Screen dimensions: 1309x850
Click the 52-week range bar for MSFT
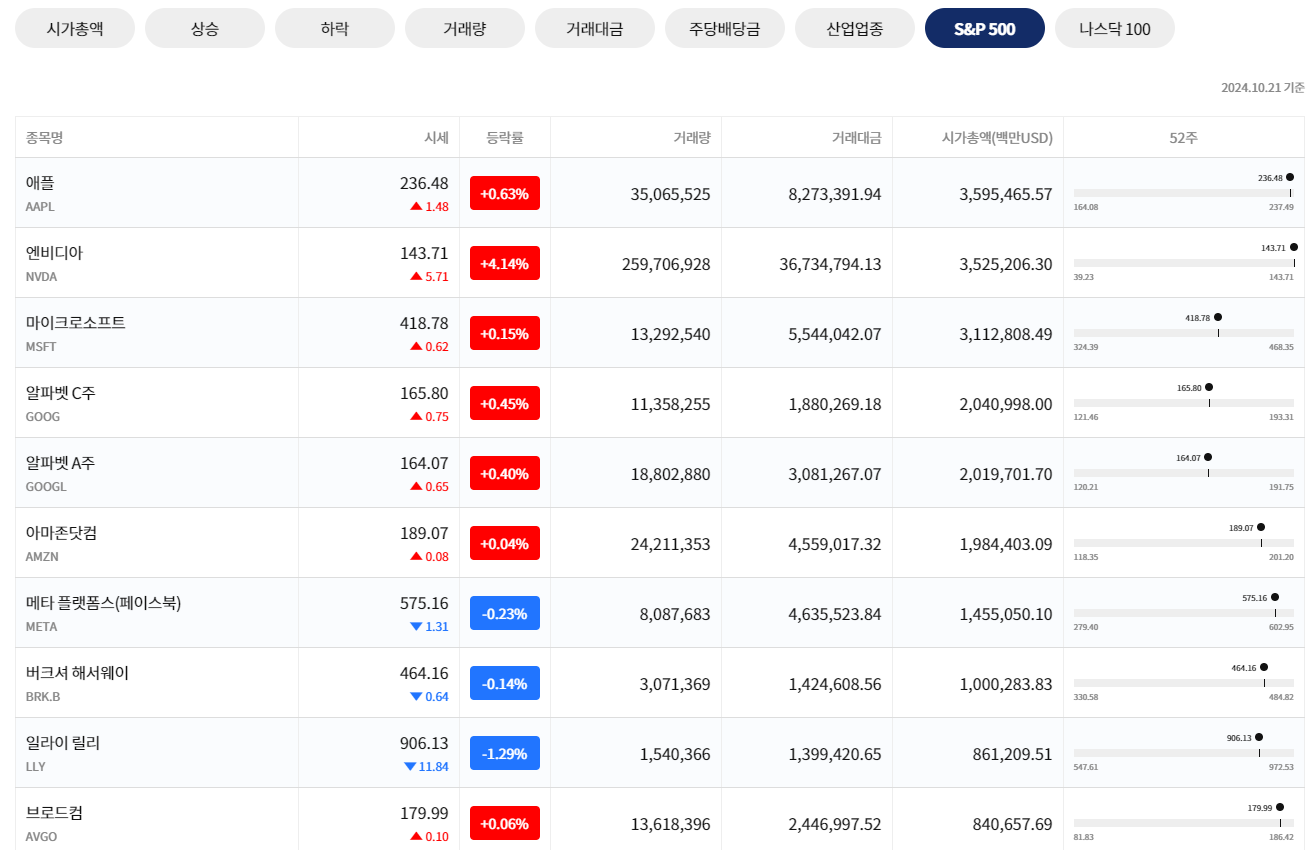click(x=1183, y=333)
